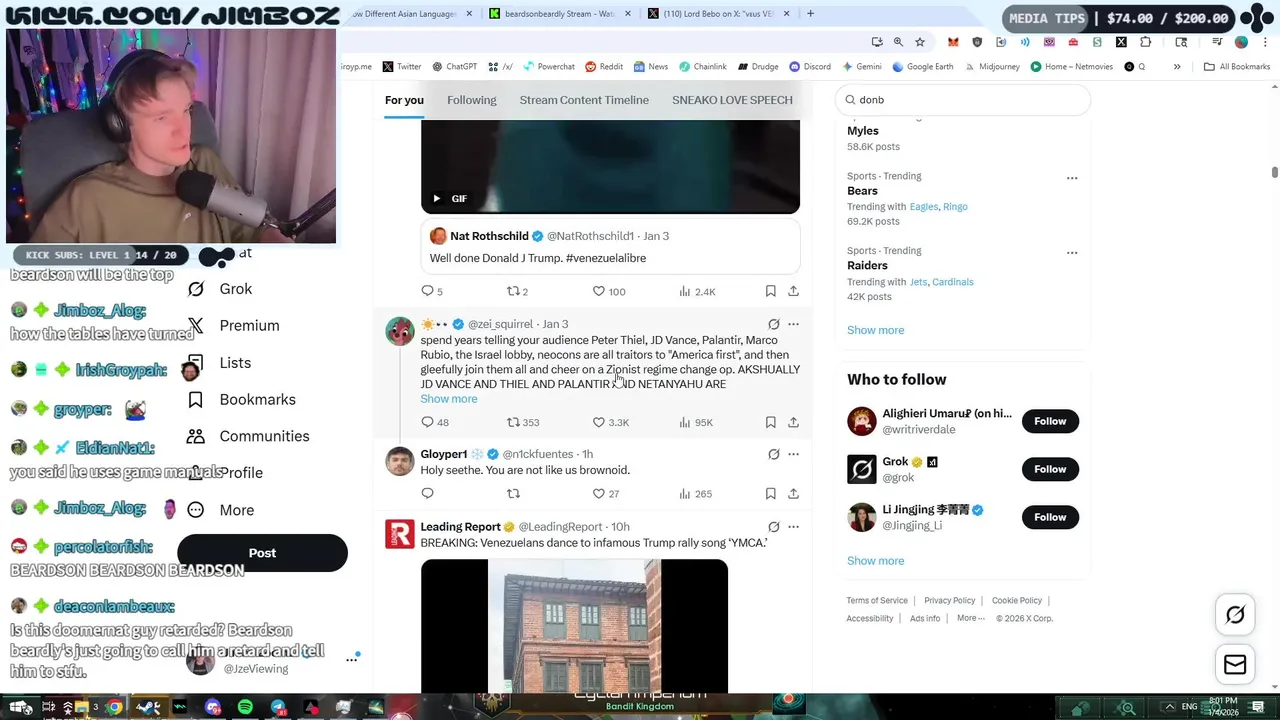
Task: Open the @JzeViewing account switcher menu
Action: (x=351, y=659)
